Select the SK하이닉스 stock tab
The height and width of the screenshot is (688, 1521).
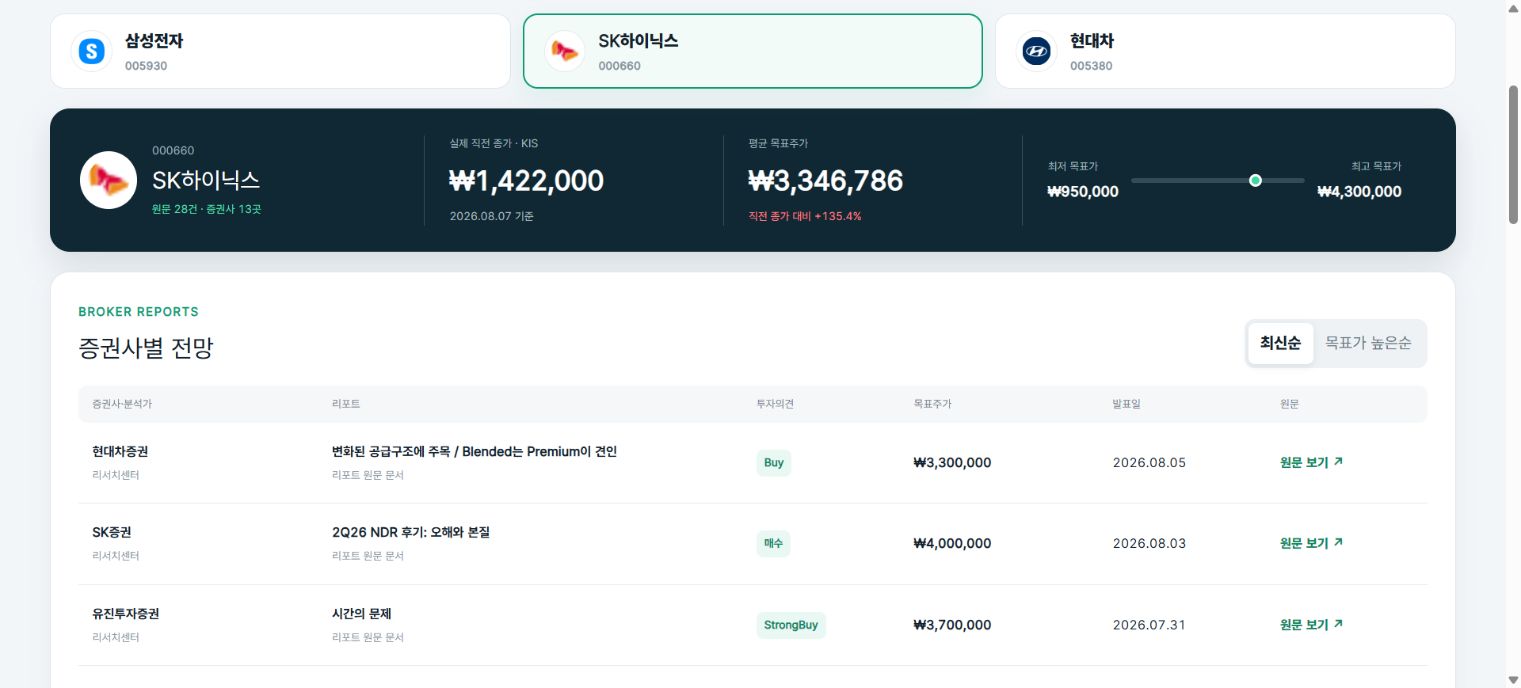pyautogui.click(x=753, y=51)
